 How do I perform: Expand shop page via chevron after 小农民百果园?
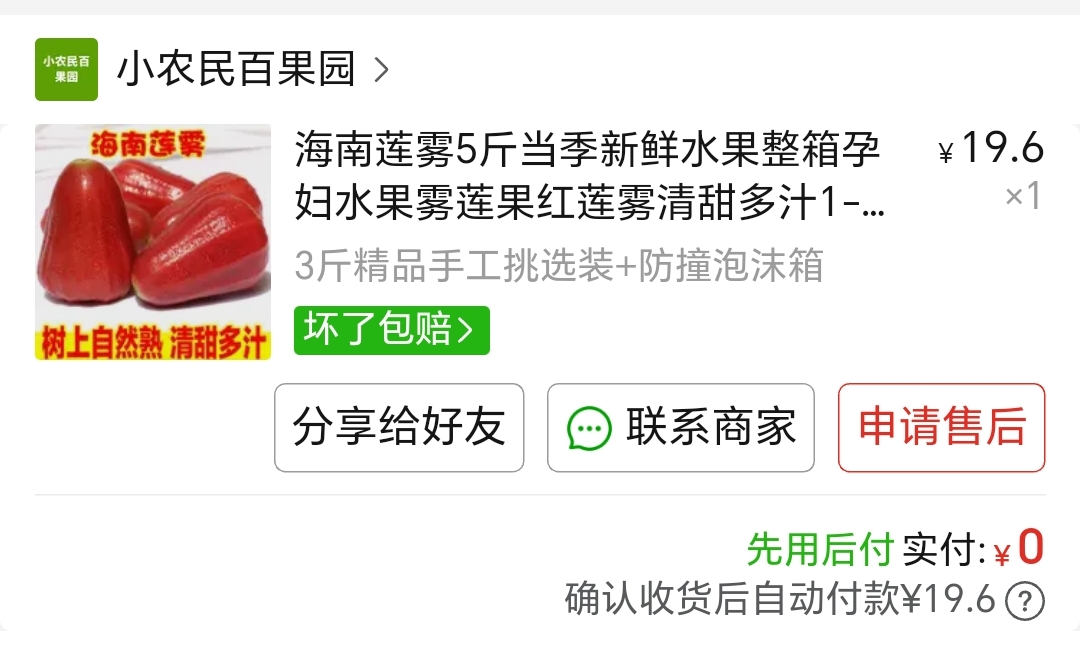(x=381, y=70)
